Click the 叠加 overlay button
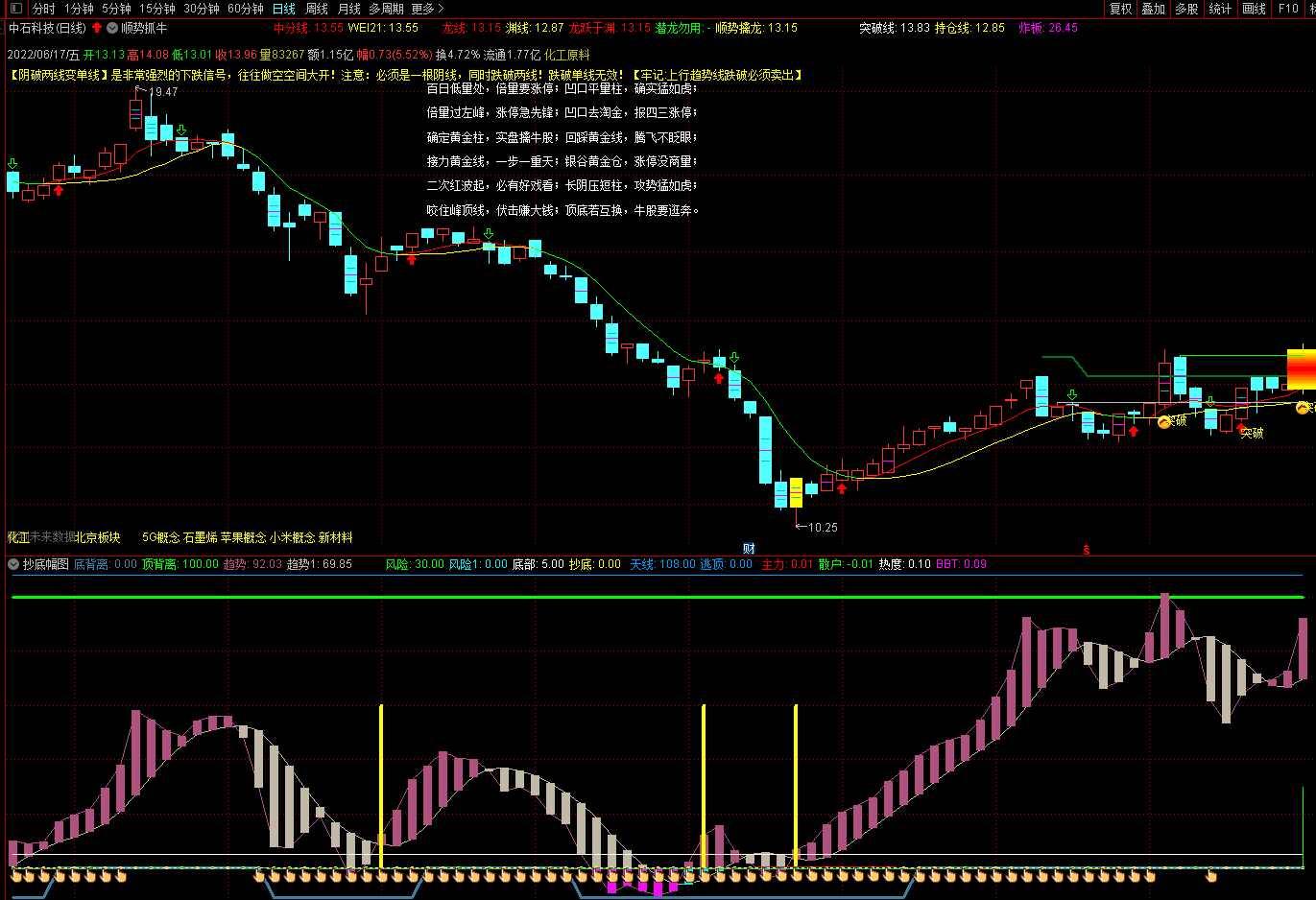Viewport: 1316px width, 900px height. [1154, 9]
